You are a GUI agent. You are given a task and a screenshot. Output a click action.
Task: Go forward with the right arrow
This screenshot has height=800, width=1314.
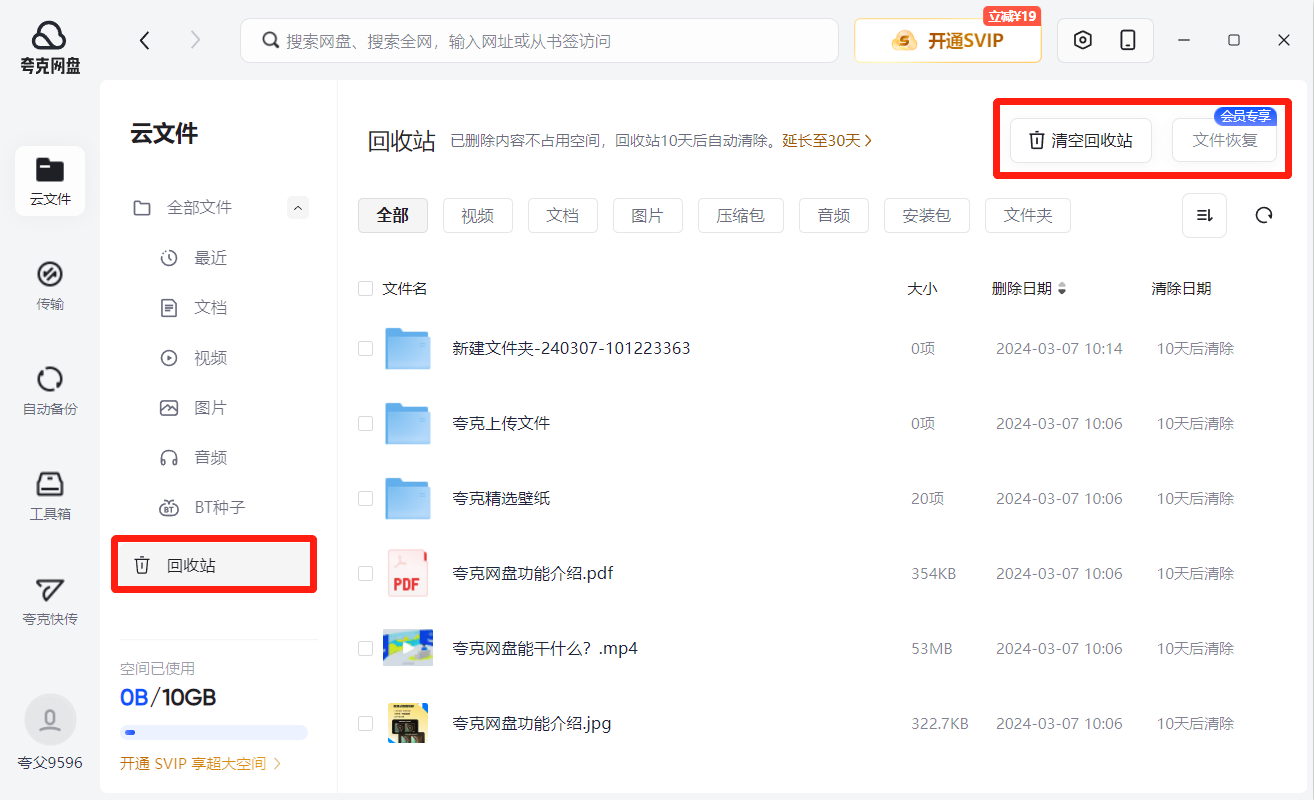point(195,40)
